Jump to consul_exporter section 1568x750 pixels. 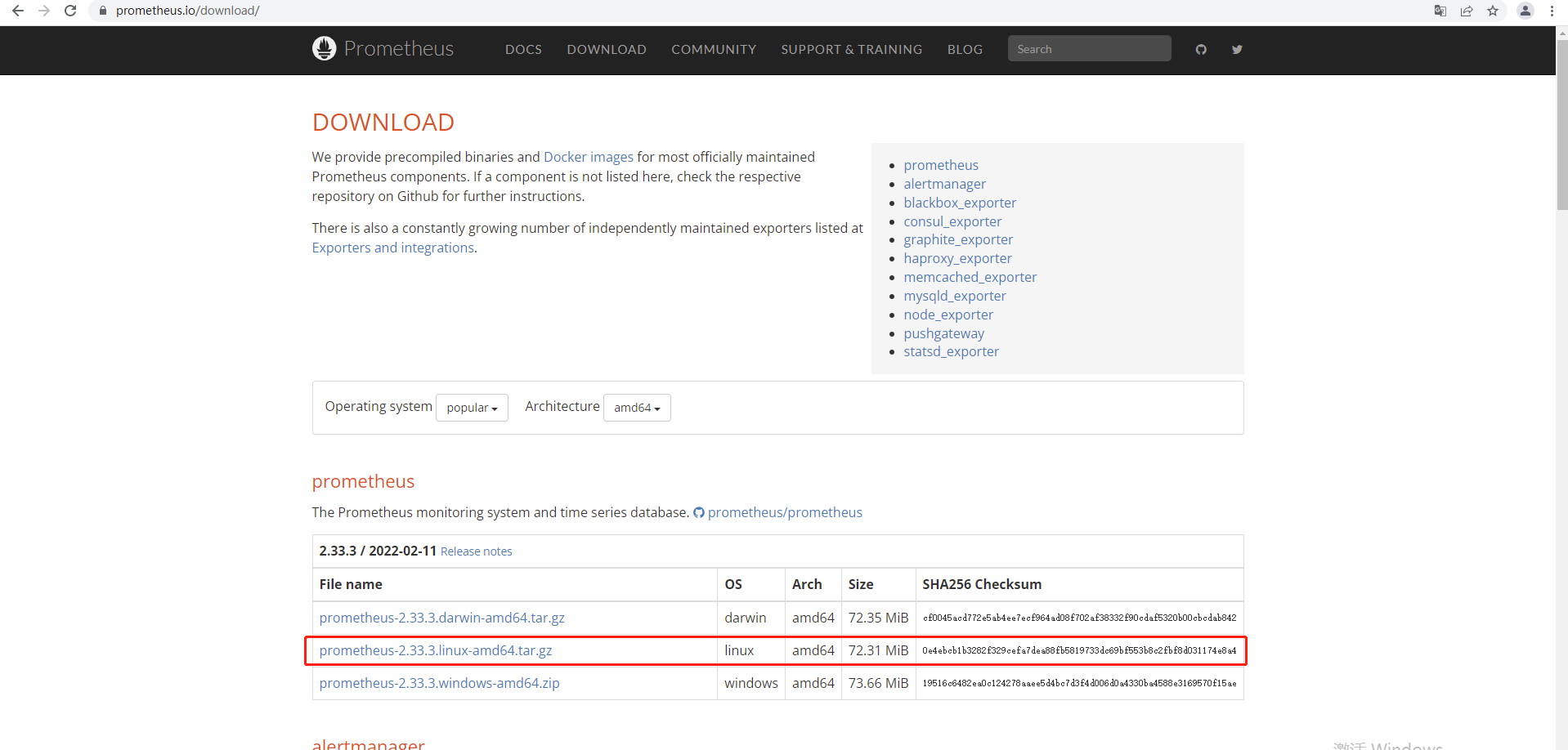[952, 221]
